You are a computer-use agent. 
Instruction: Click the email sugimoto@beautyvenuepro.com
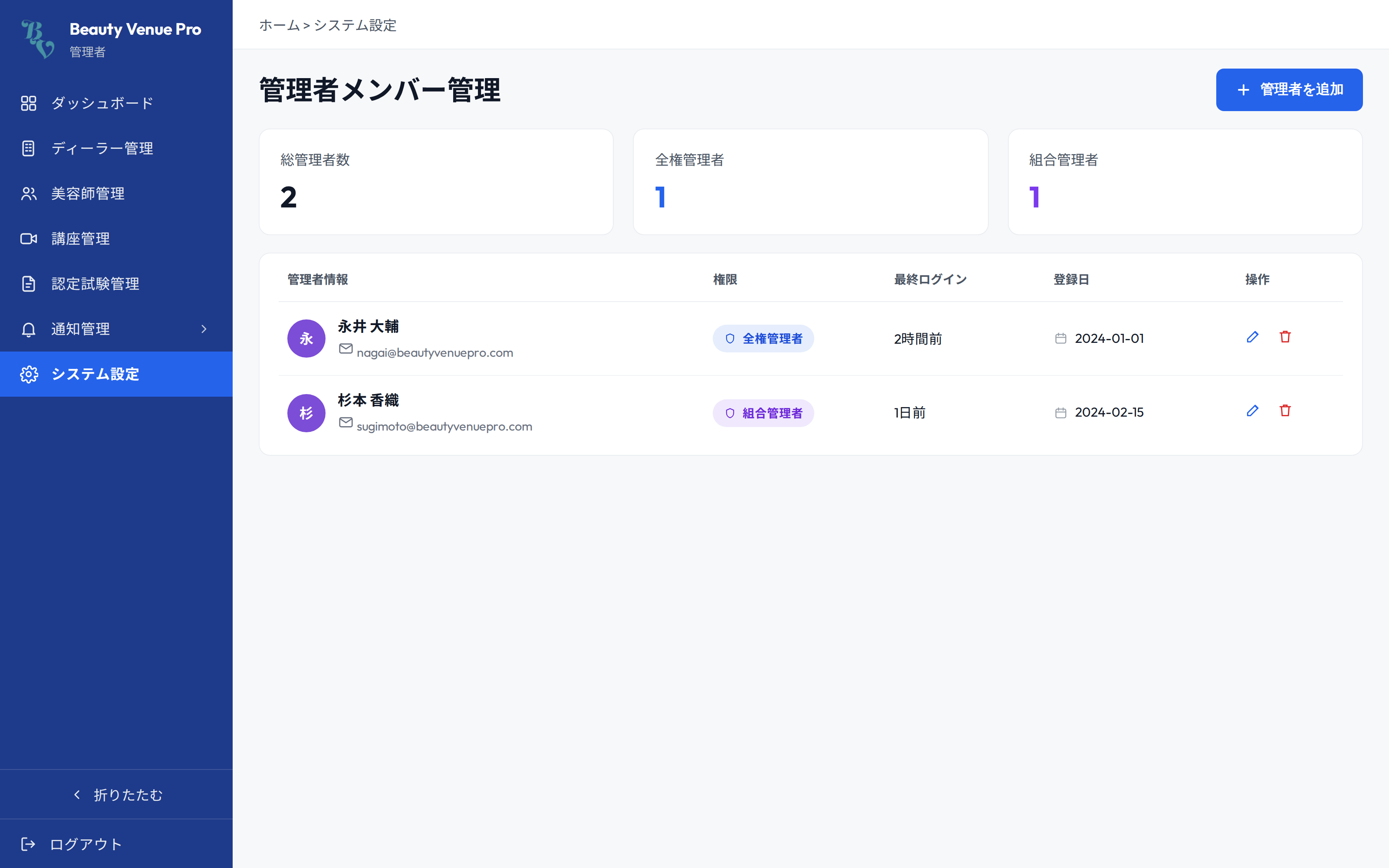pos(444,427)
